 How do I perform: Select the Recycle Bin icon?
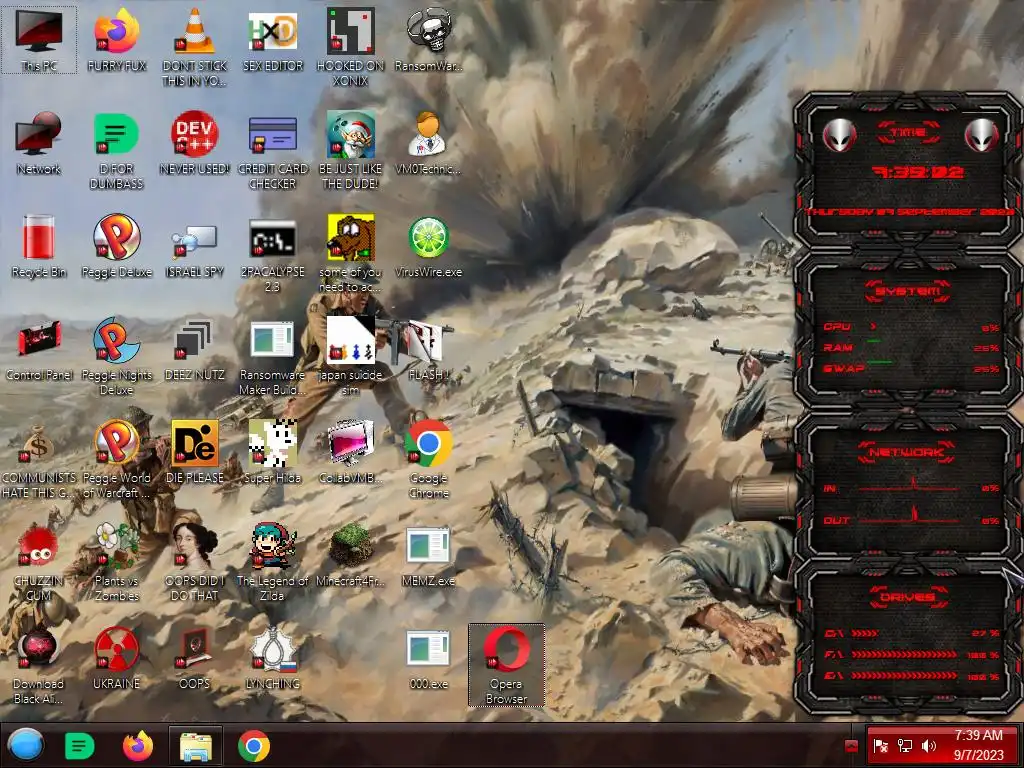point(39,247)
